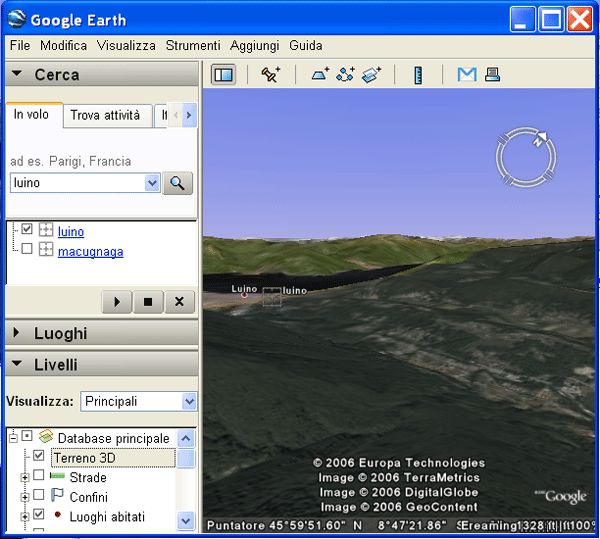Open the macugnaga search result link
This screenshot has height=539, width=600.
tap(91, 252)
